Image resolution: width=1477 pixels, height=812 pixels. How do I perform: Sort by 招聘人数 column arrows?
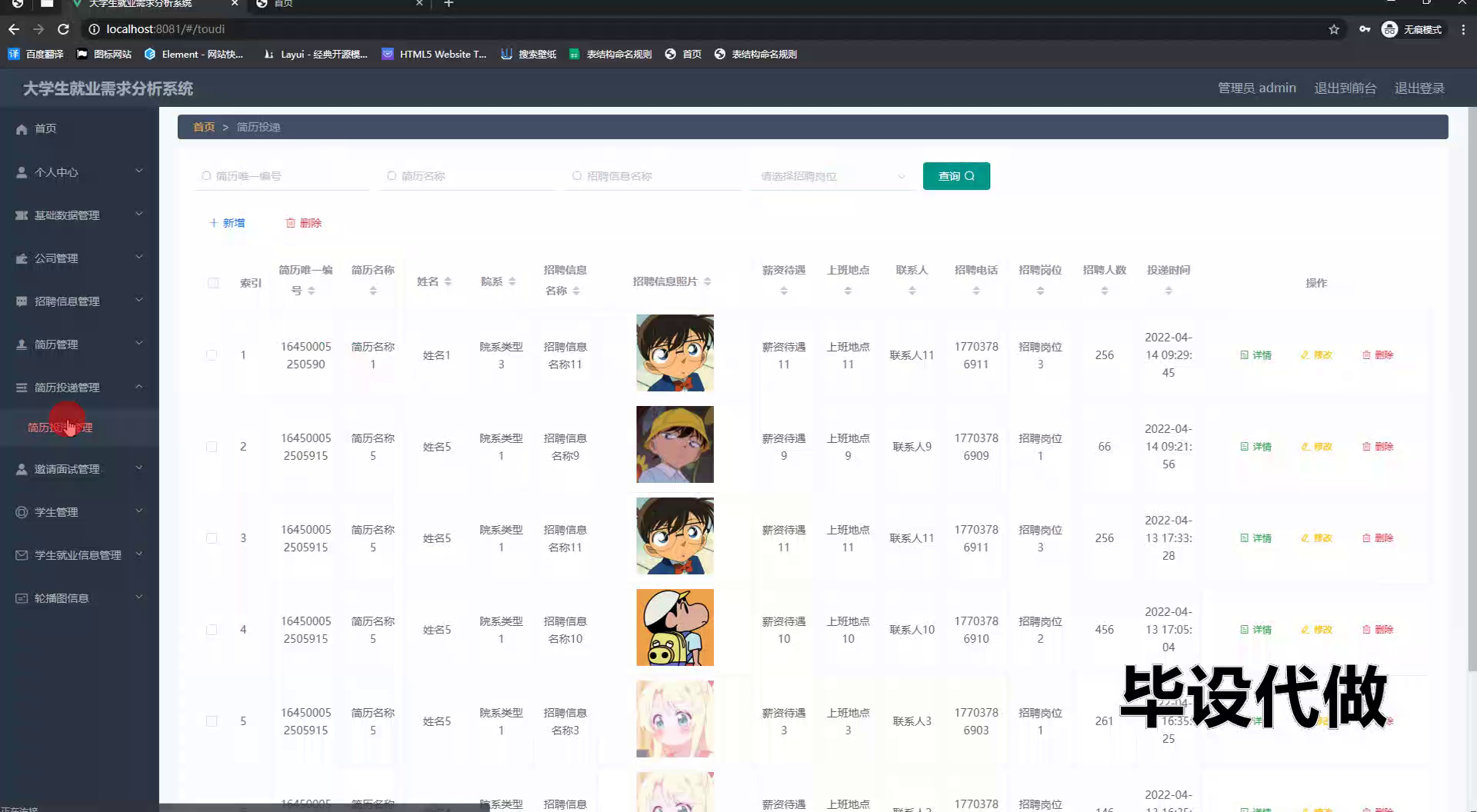(x=1105, y=291)
